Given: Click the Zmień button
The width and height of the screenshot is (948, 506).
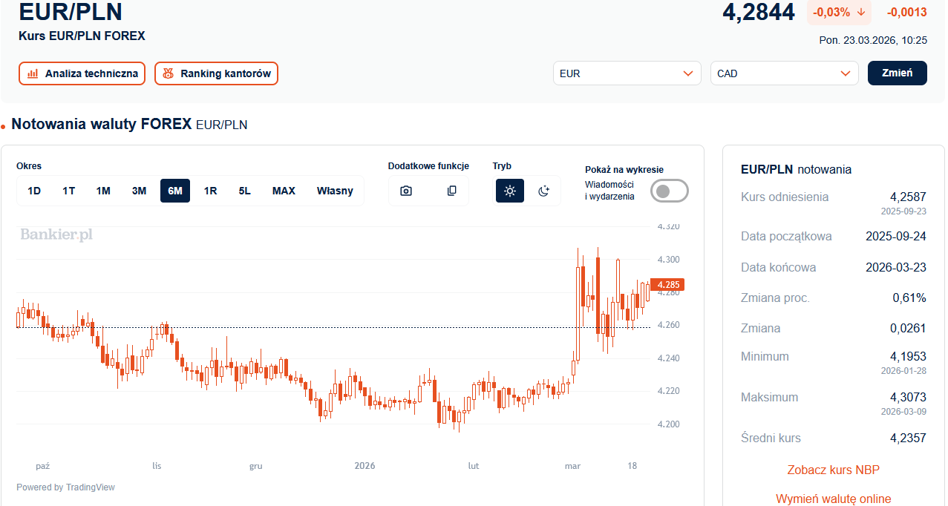Looking at the screenshot, I should 897,73.
